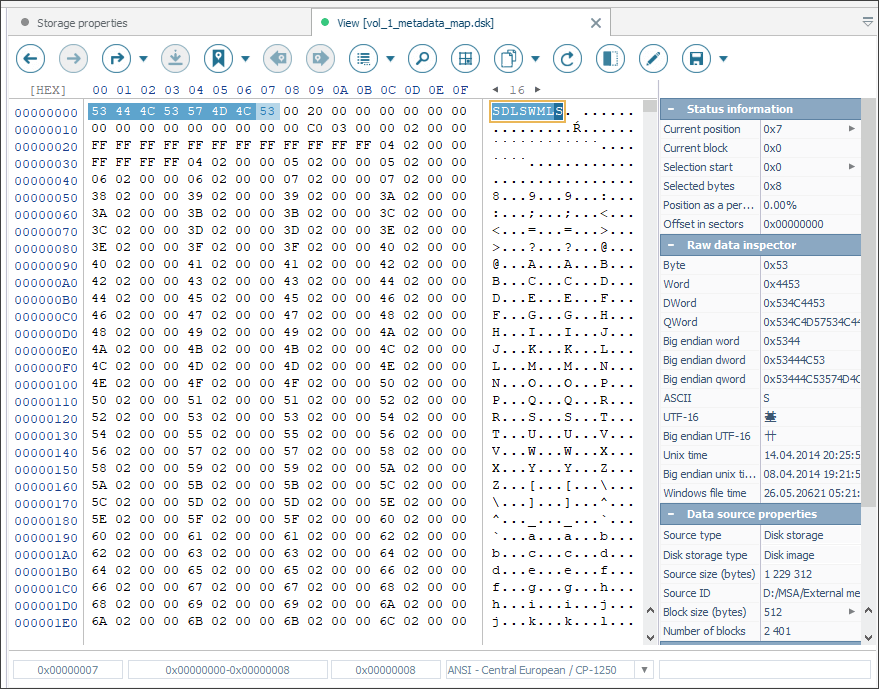The width and height of the screenshot is (879, 689).
Task: Collapse the Status information section
Action: tap(670, 109)
